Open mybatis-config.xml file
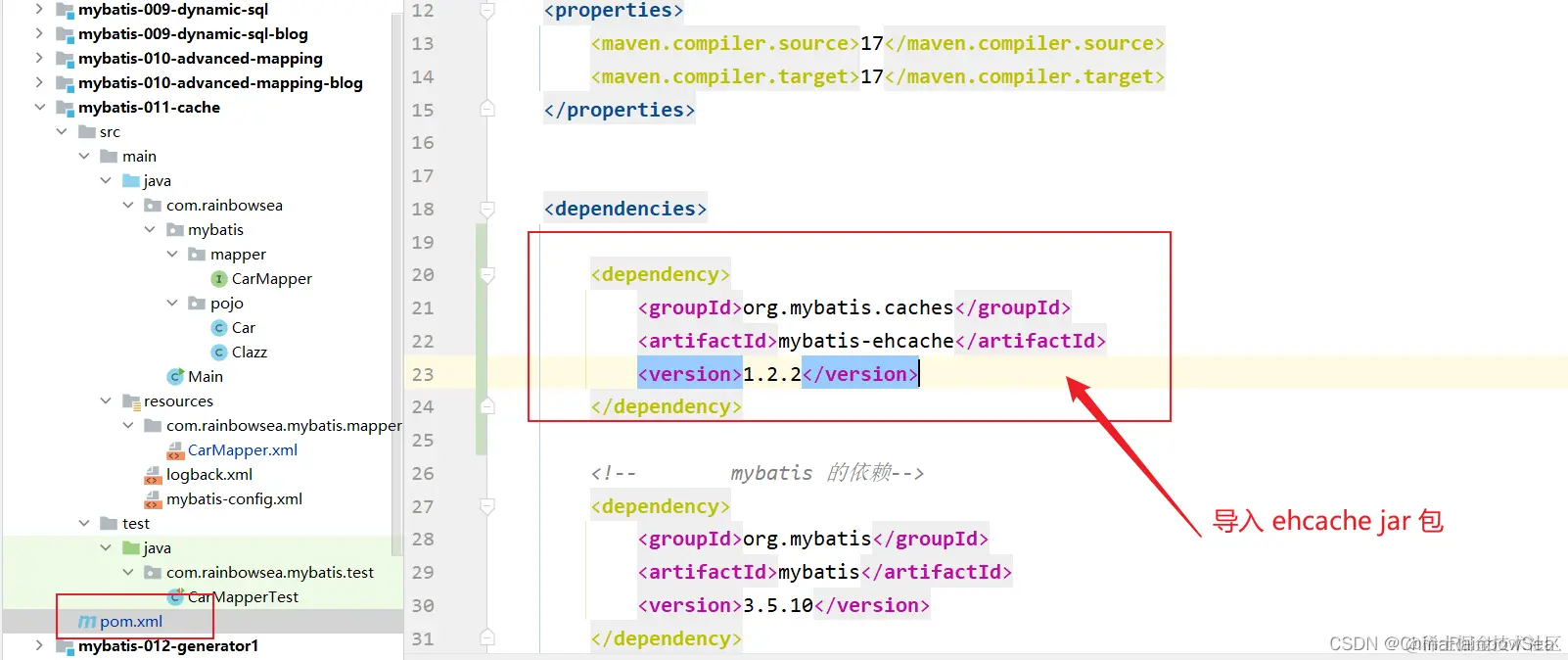The image size is (1568, 660). 234,499
